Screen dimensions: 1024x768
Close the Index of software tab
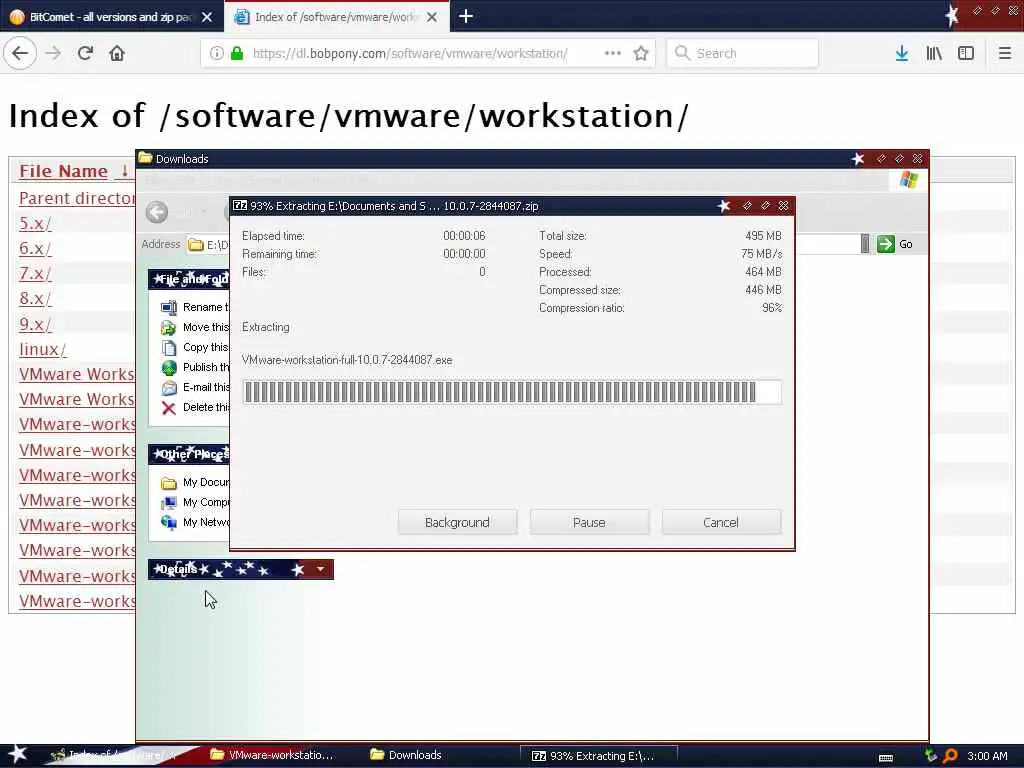point(432,17)
